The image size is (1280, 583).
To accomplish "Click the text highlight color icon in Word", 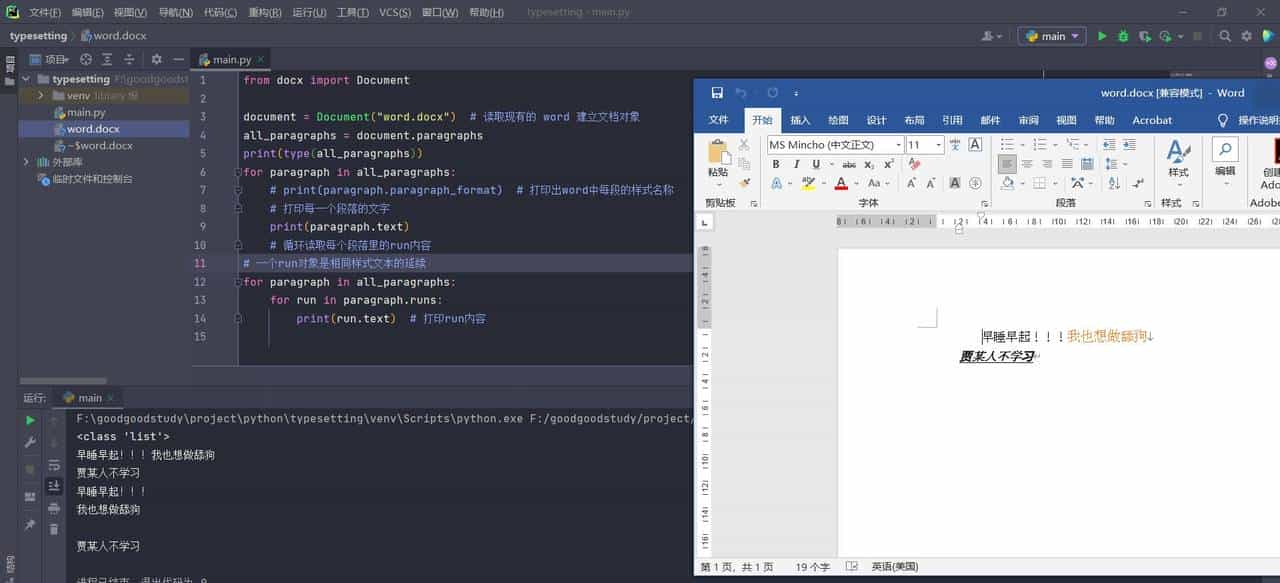I will click(806, 182).
